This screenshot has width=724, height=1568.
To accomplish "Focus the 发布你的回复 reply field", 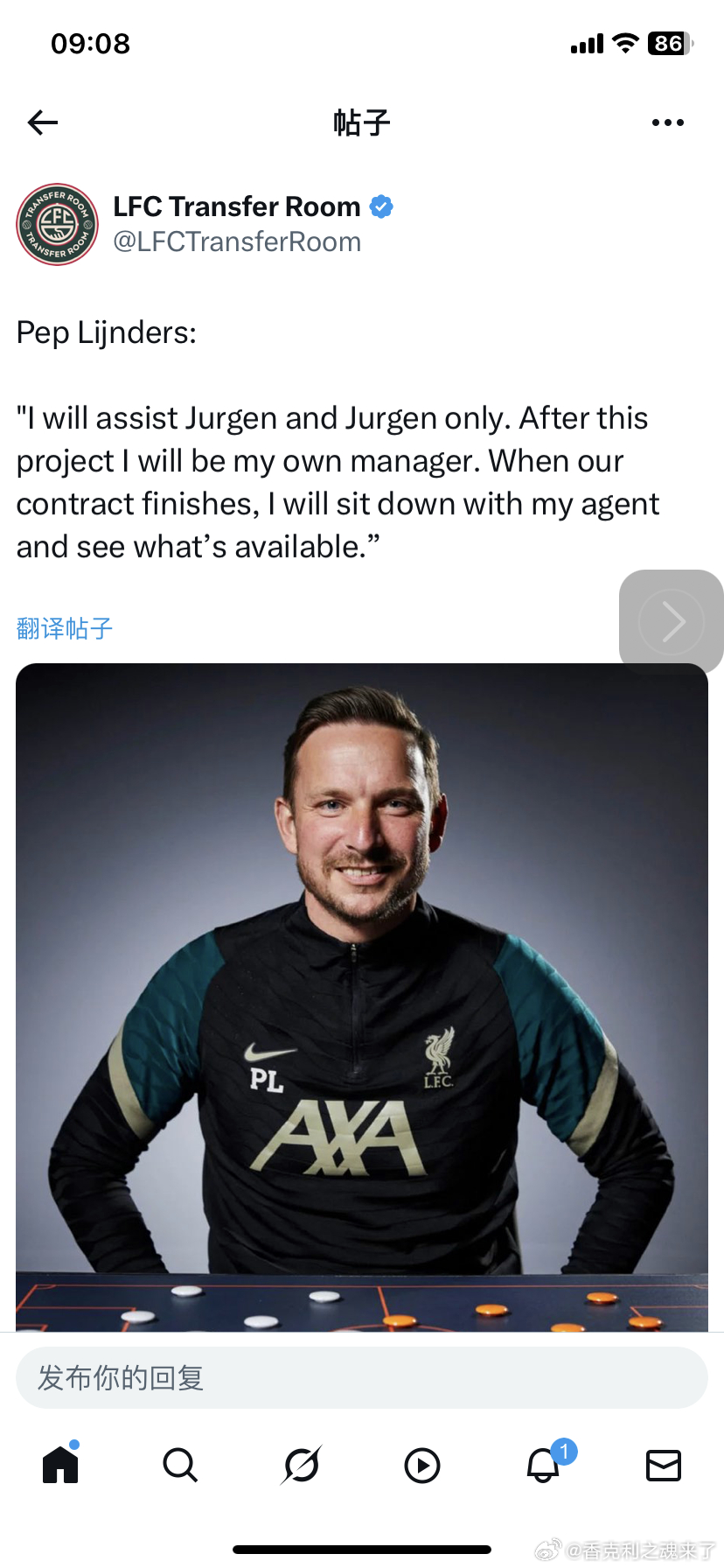I will tap(362, 1377).
